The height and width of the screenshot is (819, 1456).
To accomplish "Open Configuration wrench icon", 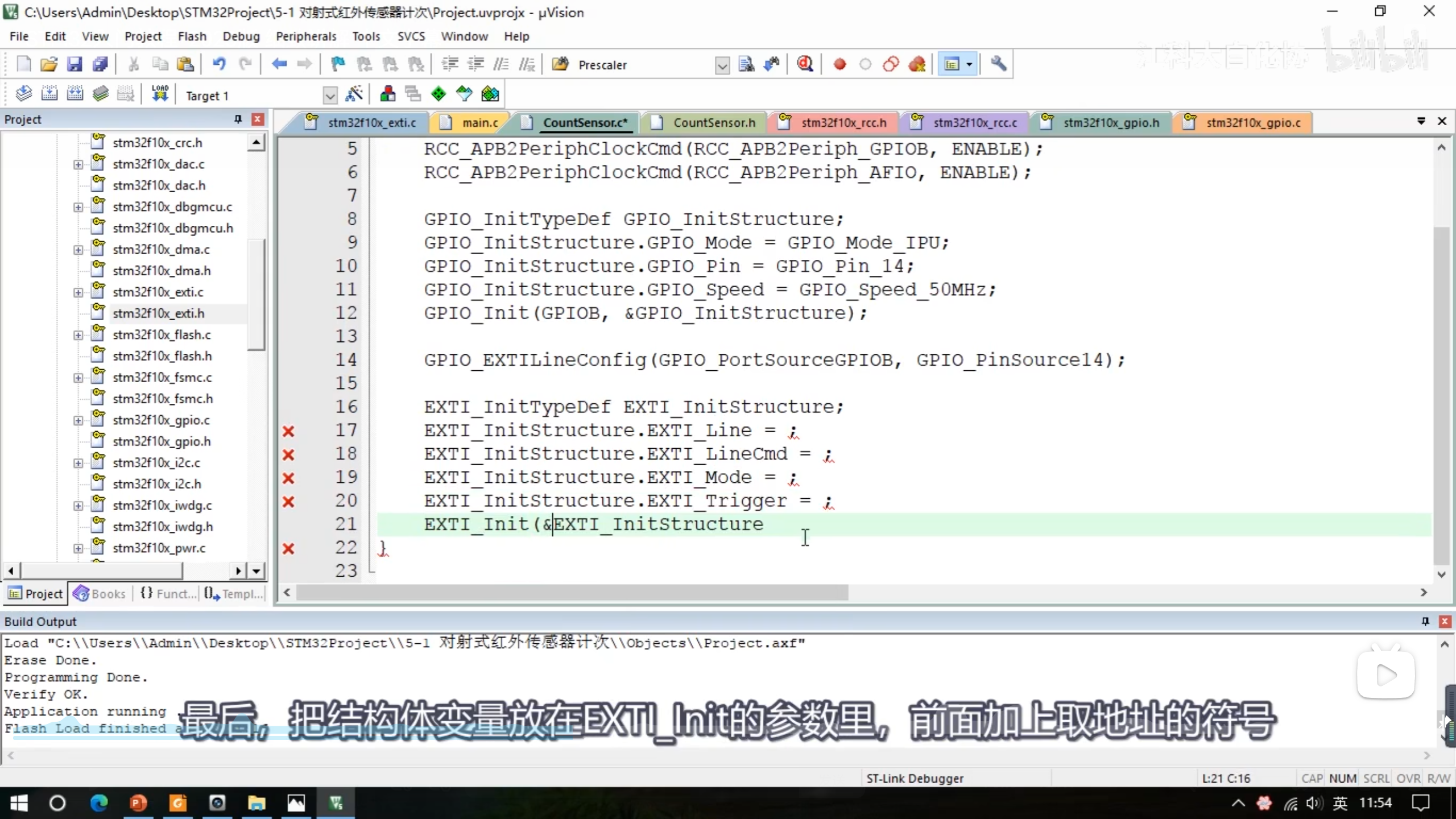I will tap(998, 64).
